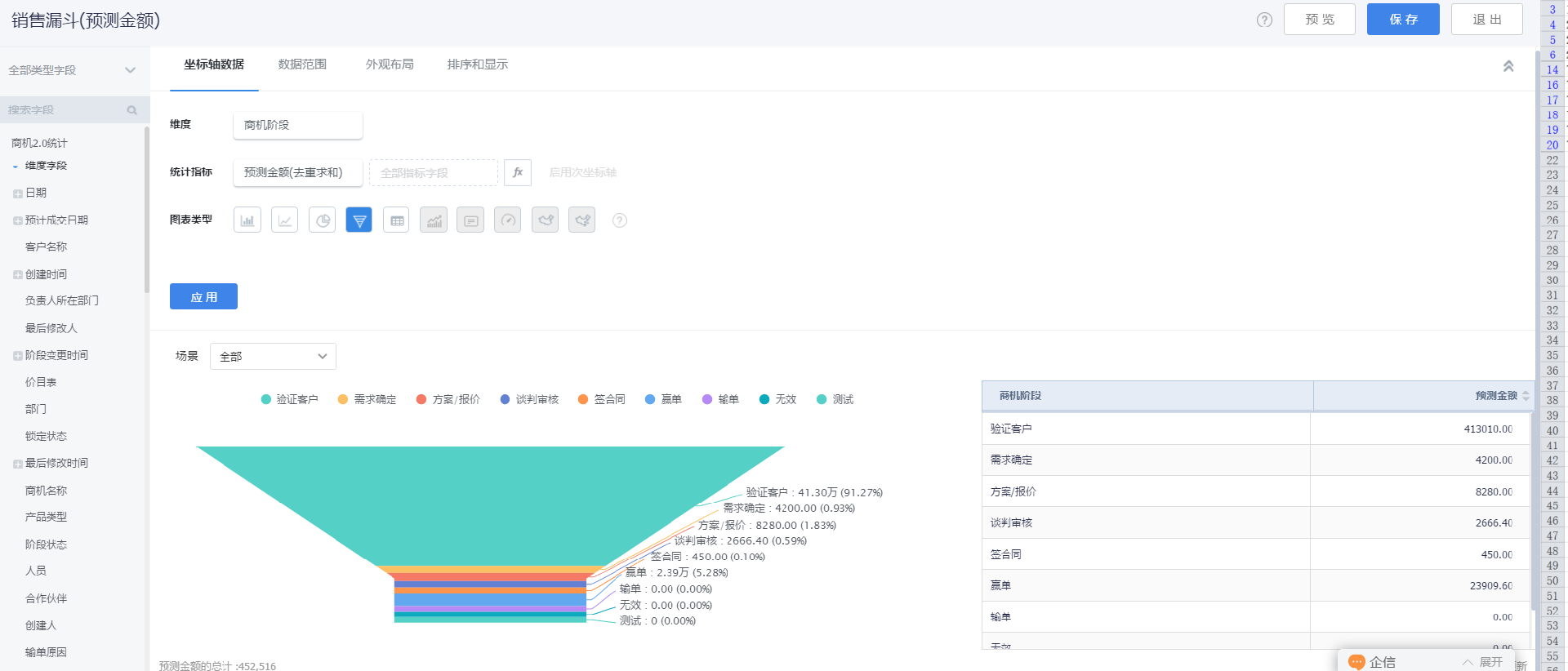
Task: Toggle 赢单 legend item
Action: coord(663,399)
